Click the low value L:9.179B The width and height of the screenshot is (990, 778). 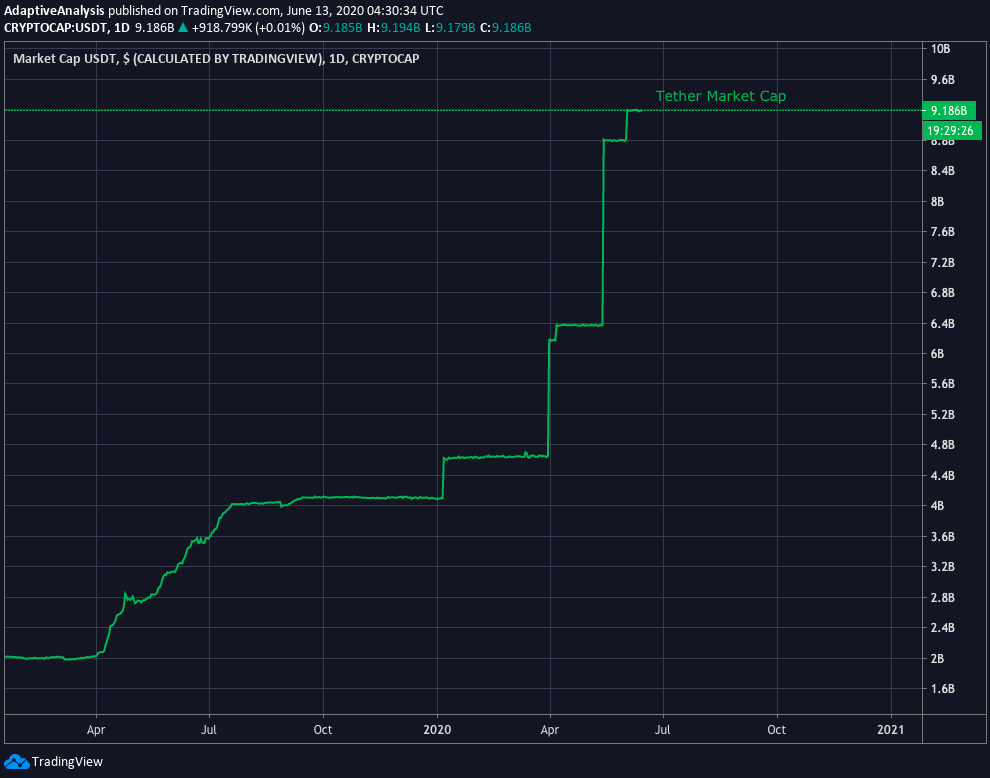coord(450,28)
